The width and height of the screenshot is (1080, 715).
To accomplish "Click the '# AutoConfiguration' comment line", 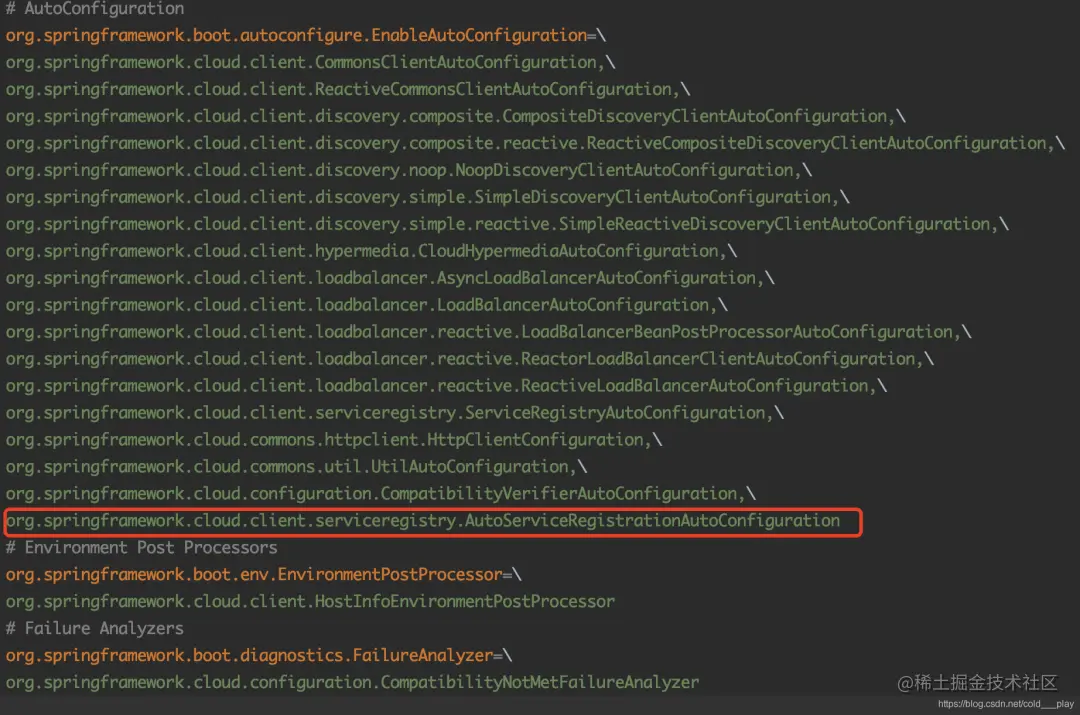I will pyautogui.click(x=95, y=8).
